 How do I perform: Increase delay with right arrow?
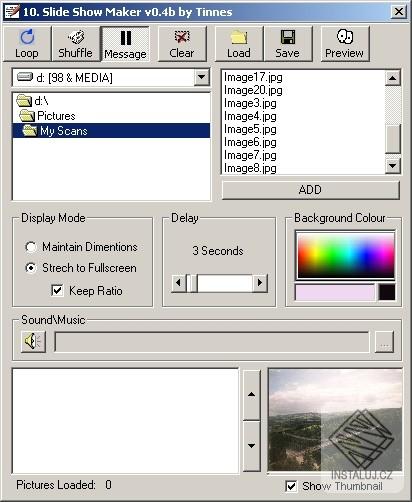coord(260,283)
